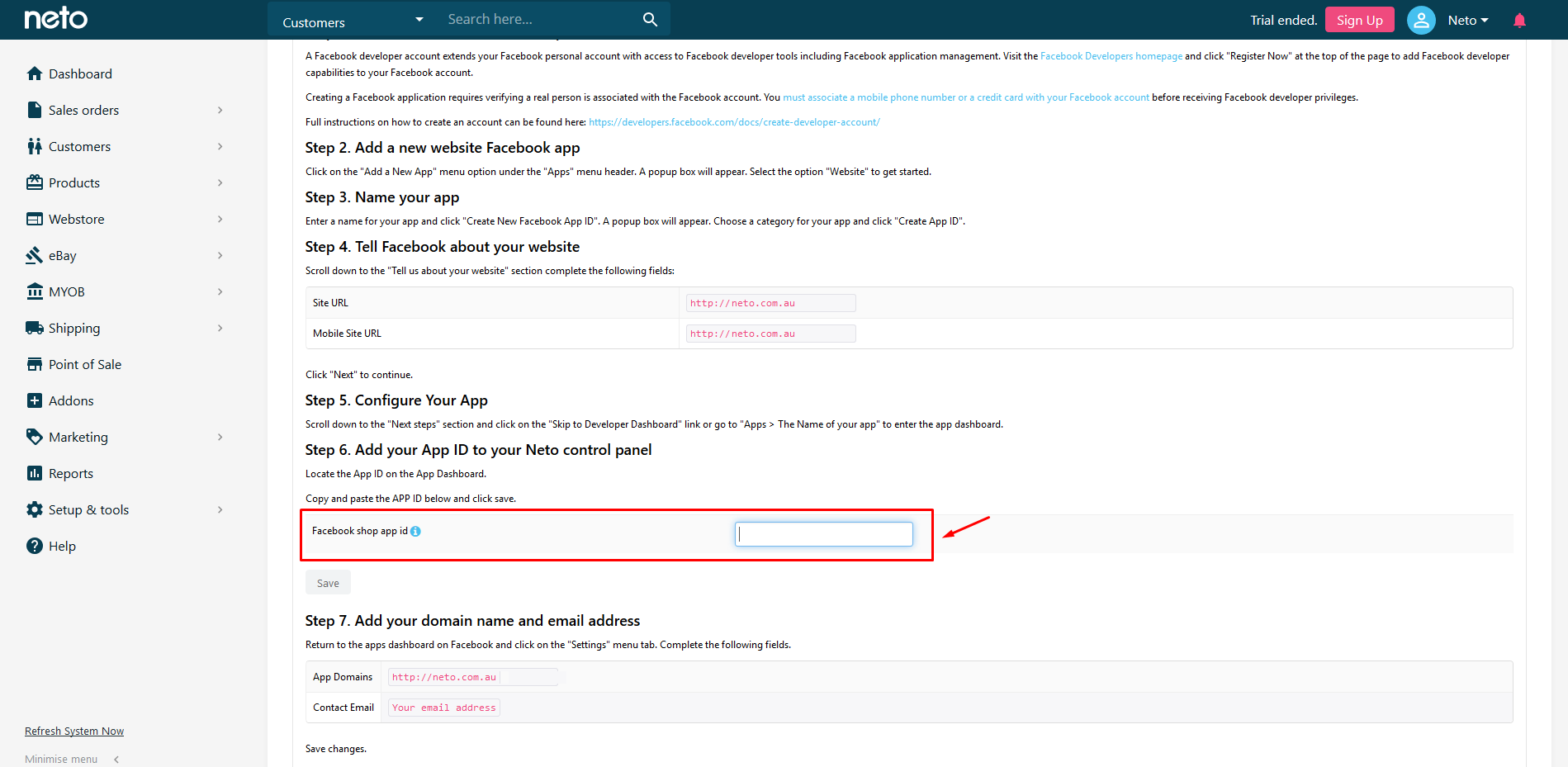The image size is (1568, 767).
Task: Open the Neto account dropdown
Action: coord(1468,20)
